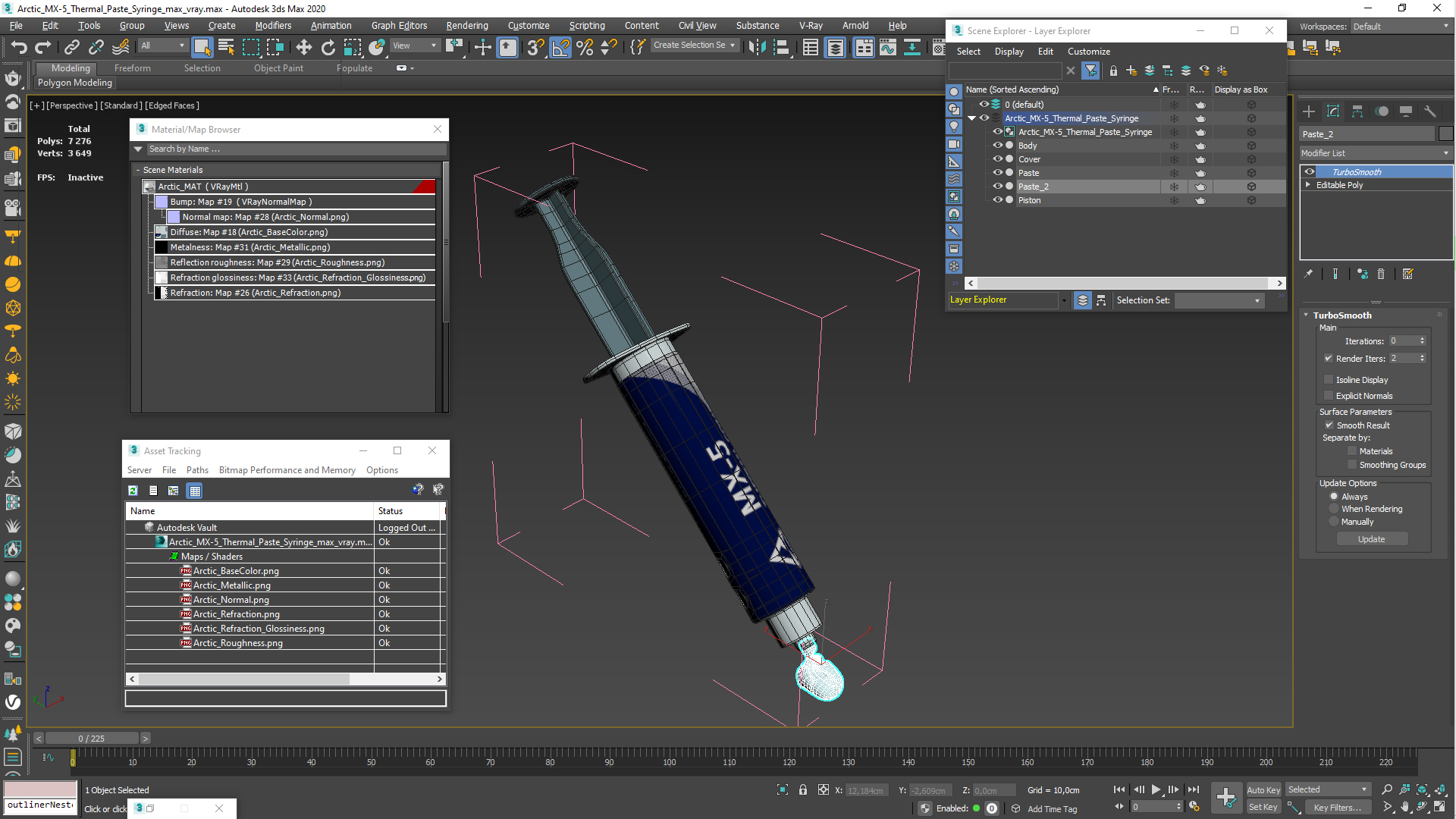The width and height of the screenshot is (1456, 819).
Task: Open the Create Selection Set dropdown
Action: coord(694,45)
